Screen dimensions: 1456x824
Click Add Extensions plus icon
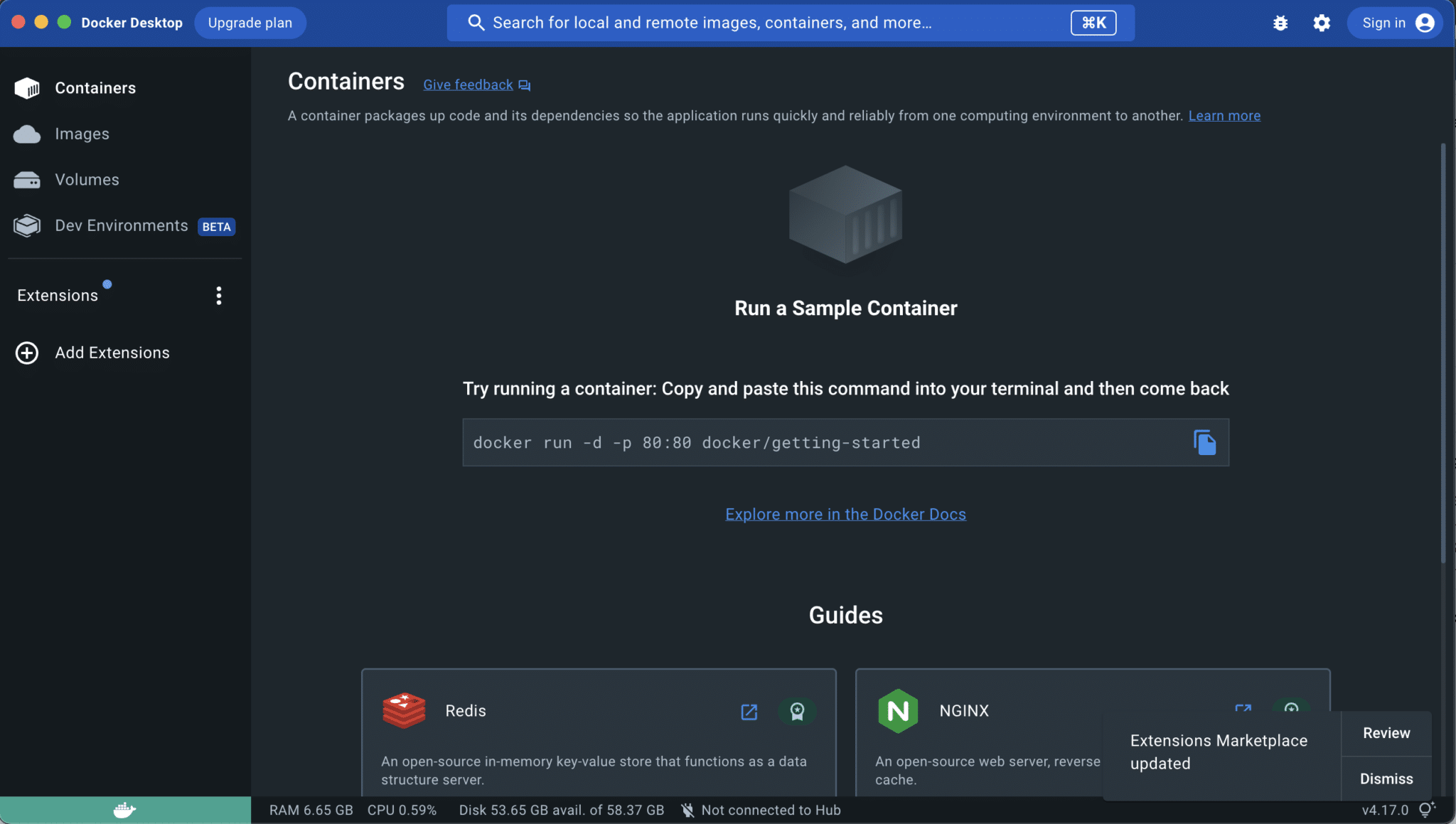[x=27, y=353]
